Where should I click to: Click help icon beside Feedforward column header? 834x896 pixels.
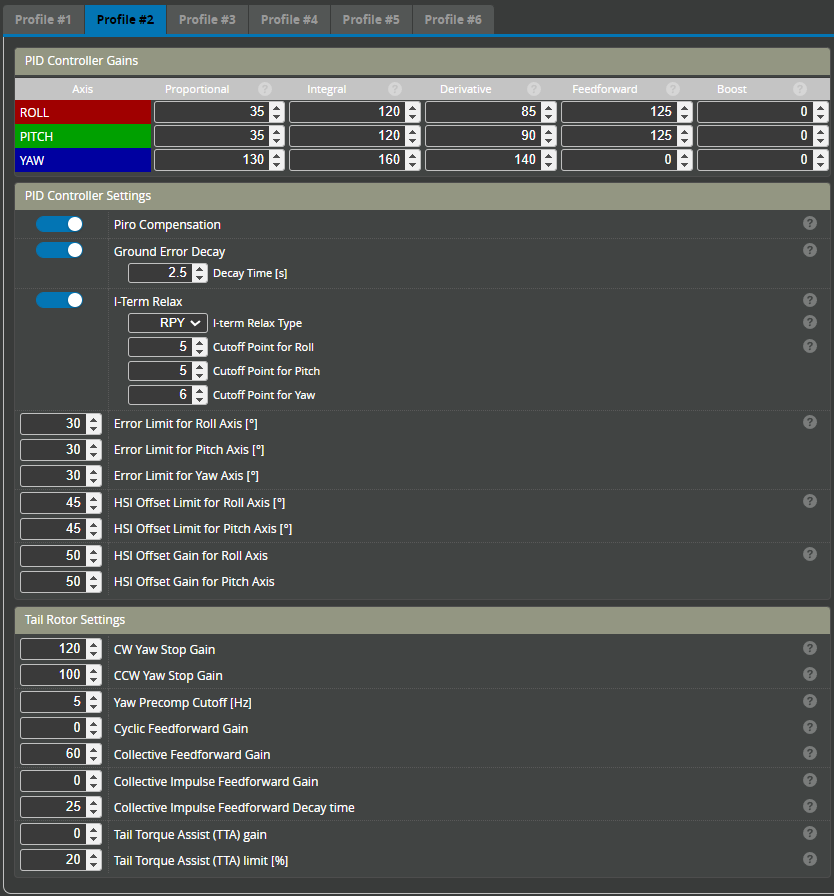(672, 89)
